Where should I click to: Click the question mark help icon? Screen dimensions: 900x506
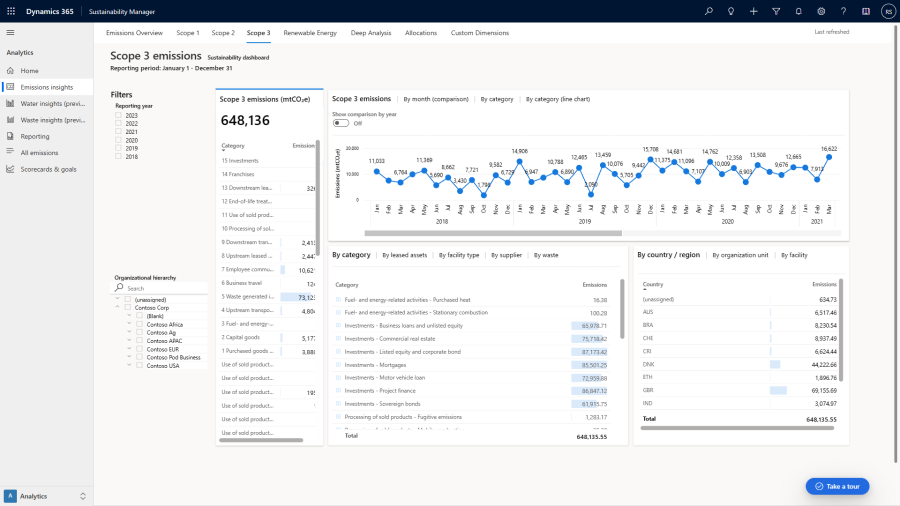tap(843, 11)
